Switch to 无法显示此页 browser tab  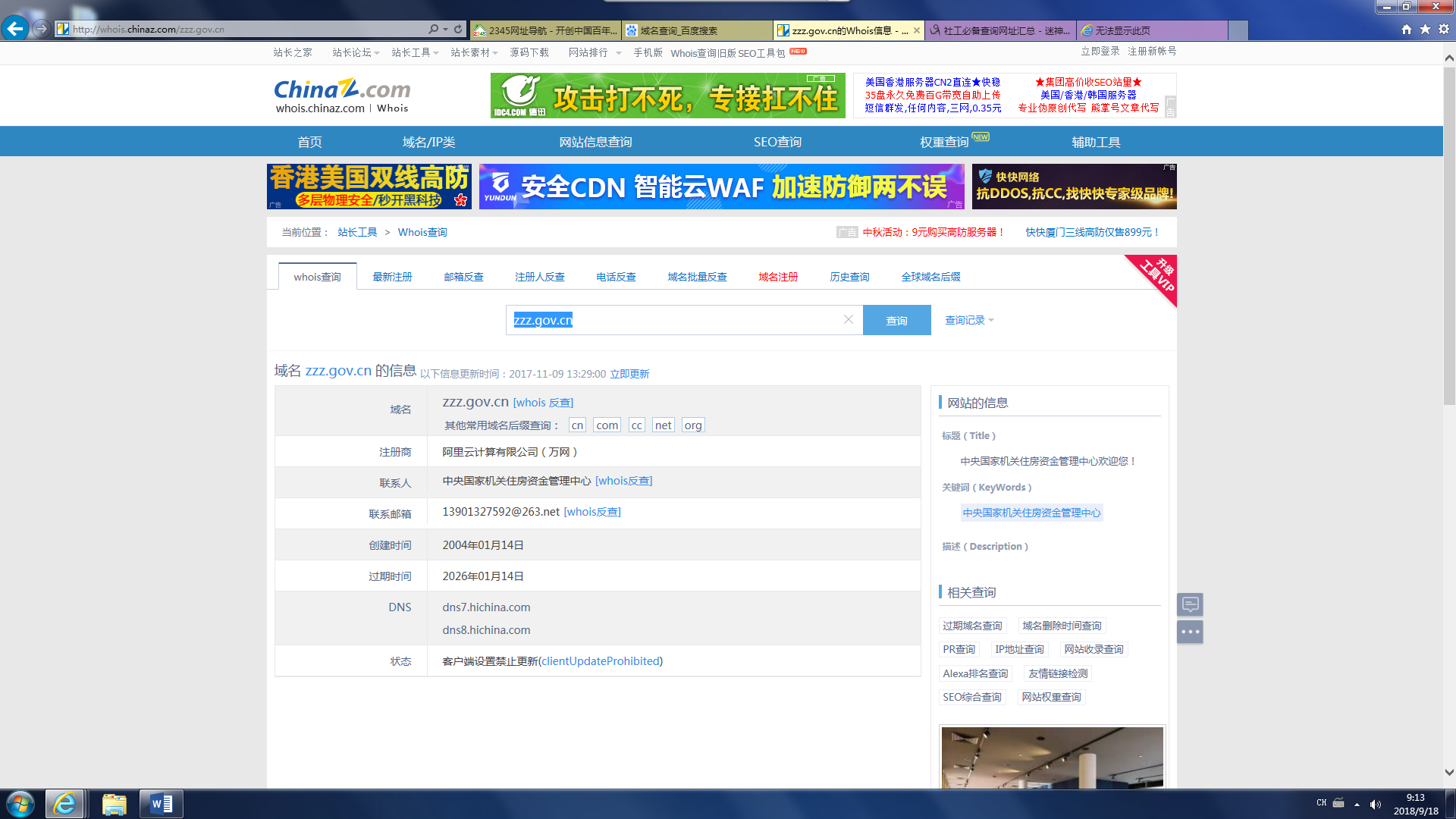pos(1152,30)
